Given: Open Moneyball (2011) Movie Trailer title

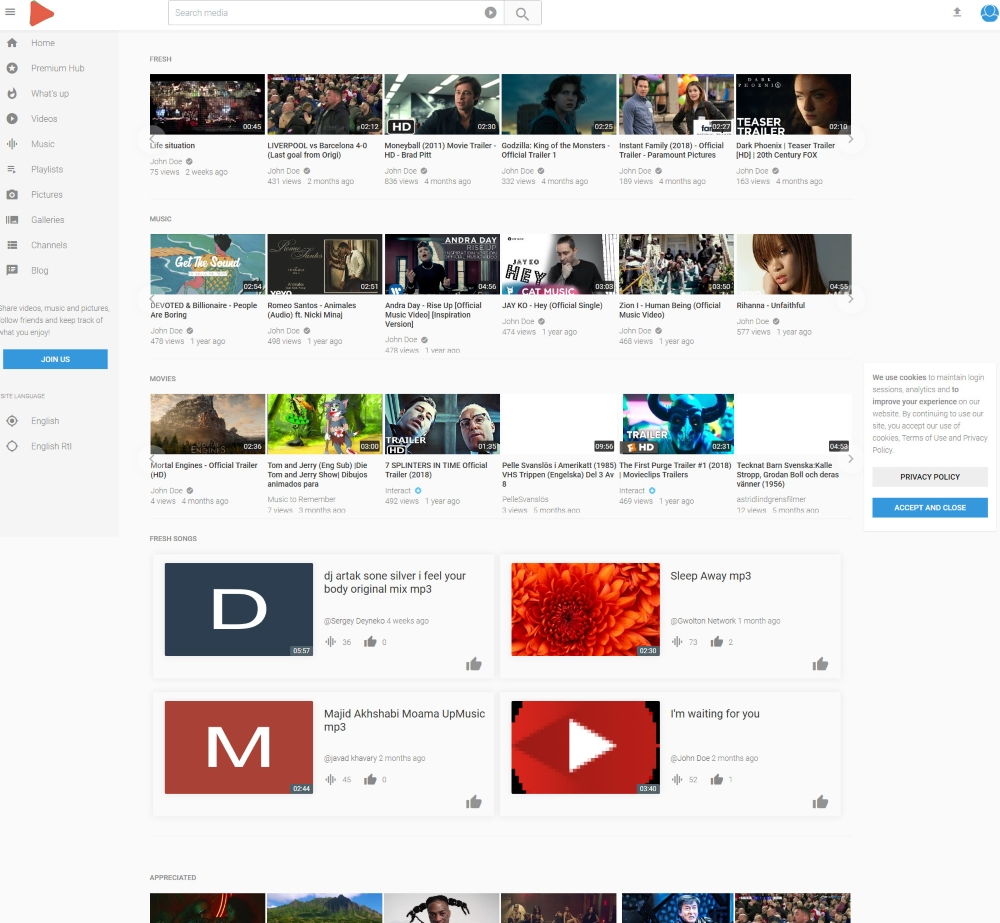Looking at the screenshot, I should [x=439, y=151].
